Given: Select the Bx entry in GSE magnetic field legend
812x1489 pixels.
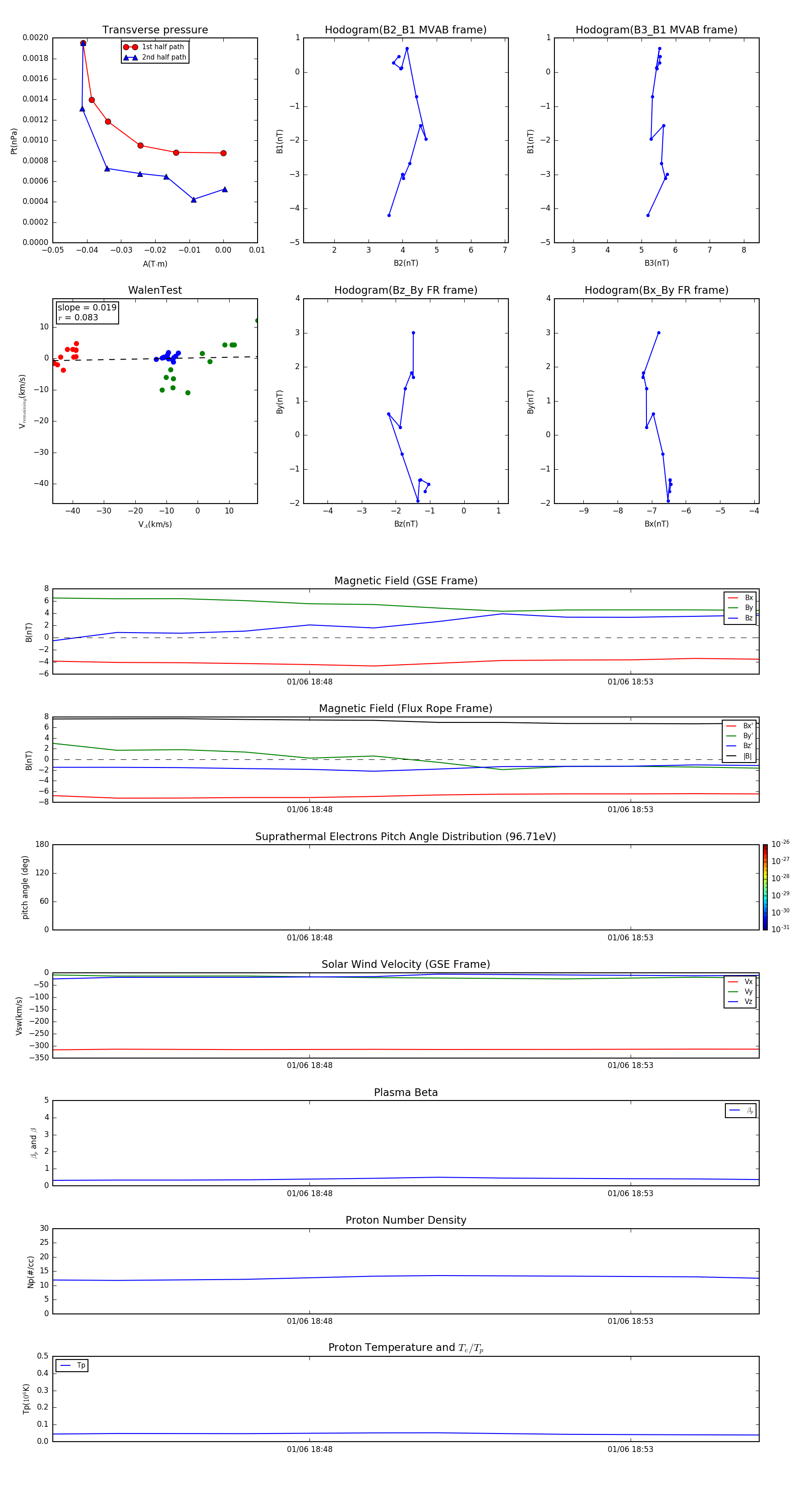Looking at the screenshot, I should tap(740, 598).
